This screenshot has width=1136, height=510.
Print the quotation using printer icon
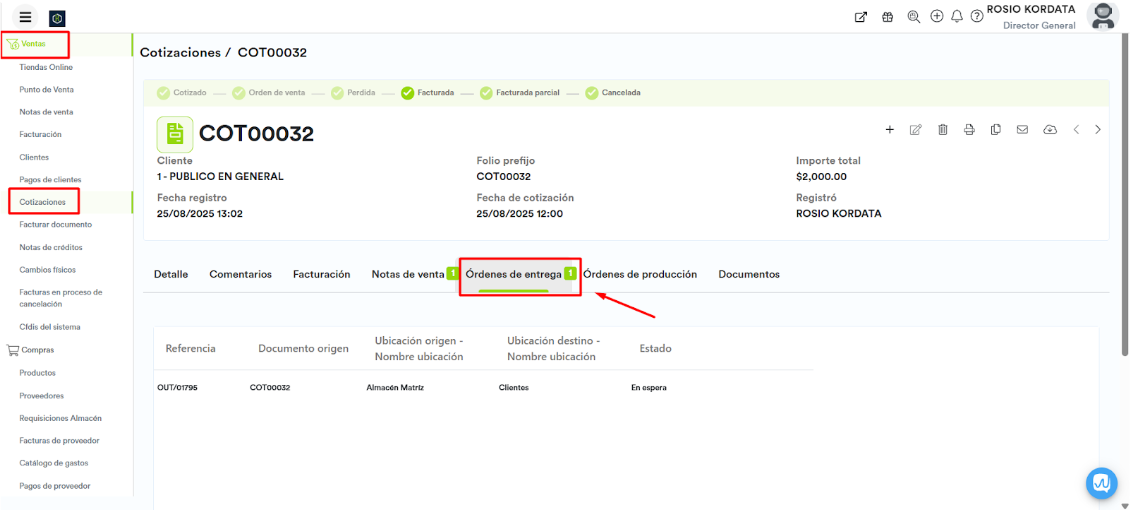pyautogui.click(x=969, y=130)
